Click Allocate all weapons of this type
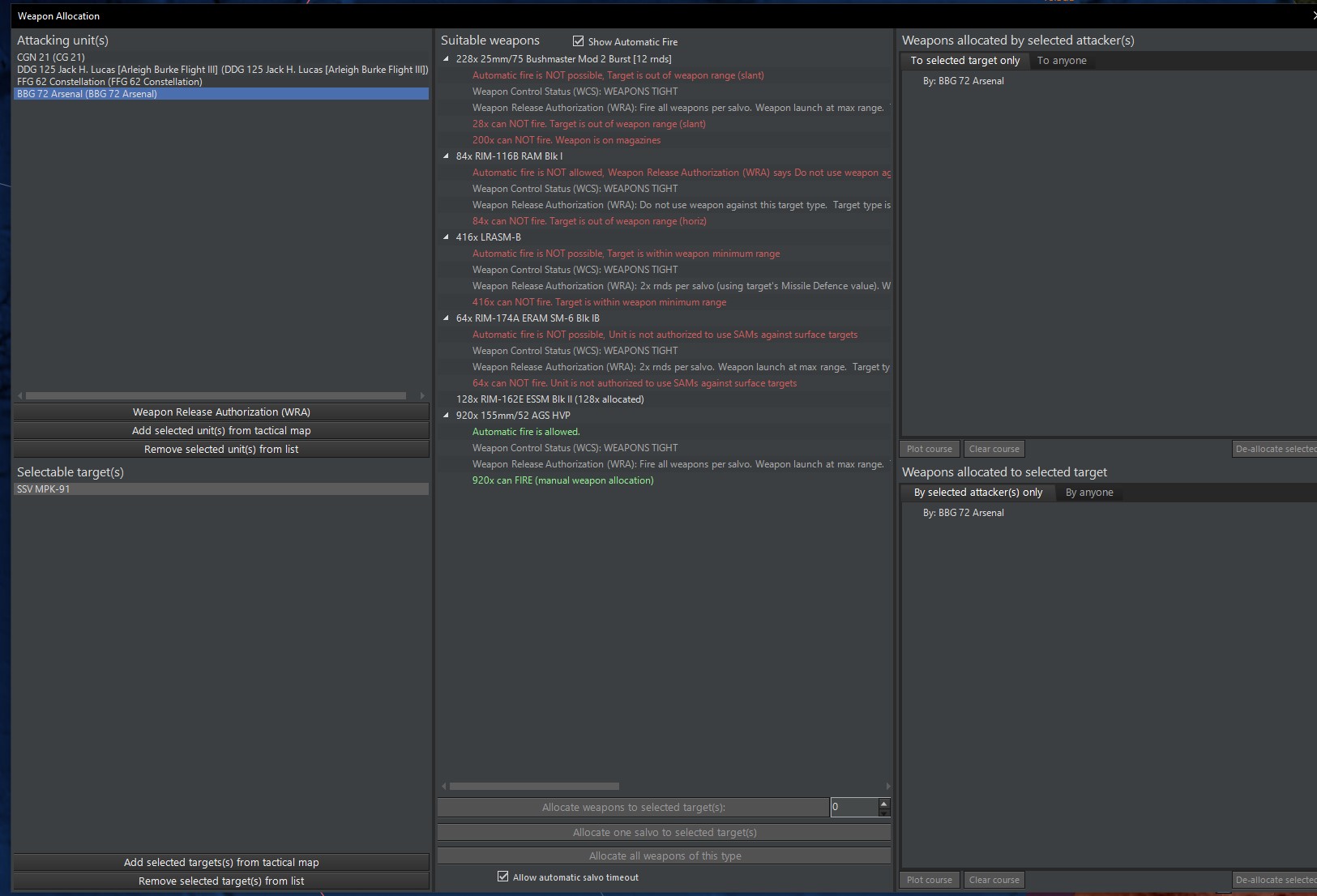This screenshot has width=1317, height=896. [x=665, y=855]
